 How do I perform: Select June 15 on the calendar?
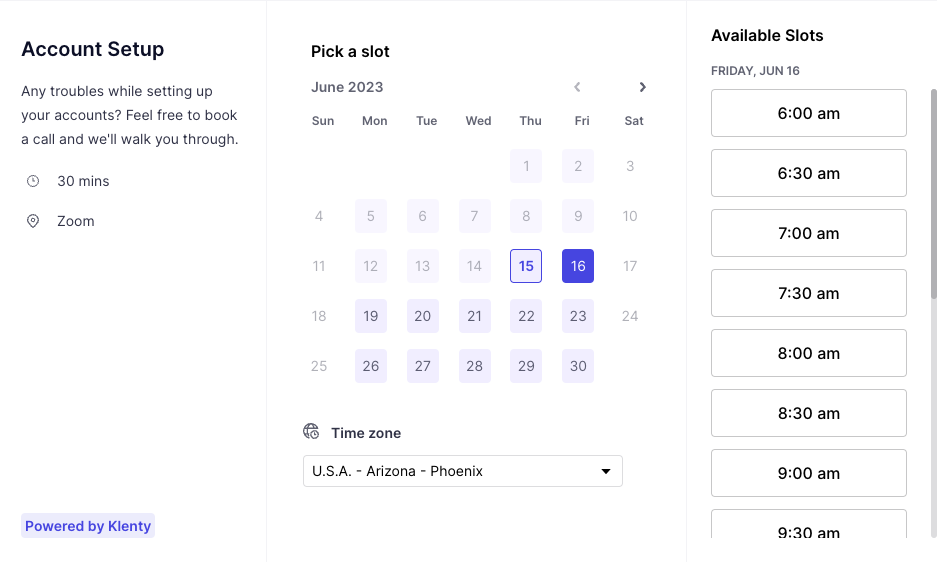526,266
